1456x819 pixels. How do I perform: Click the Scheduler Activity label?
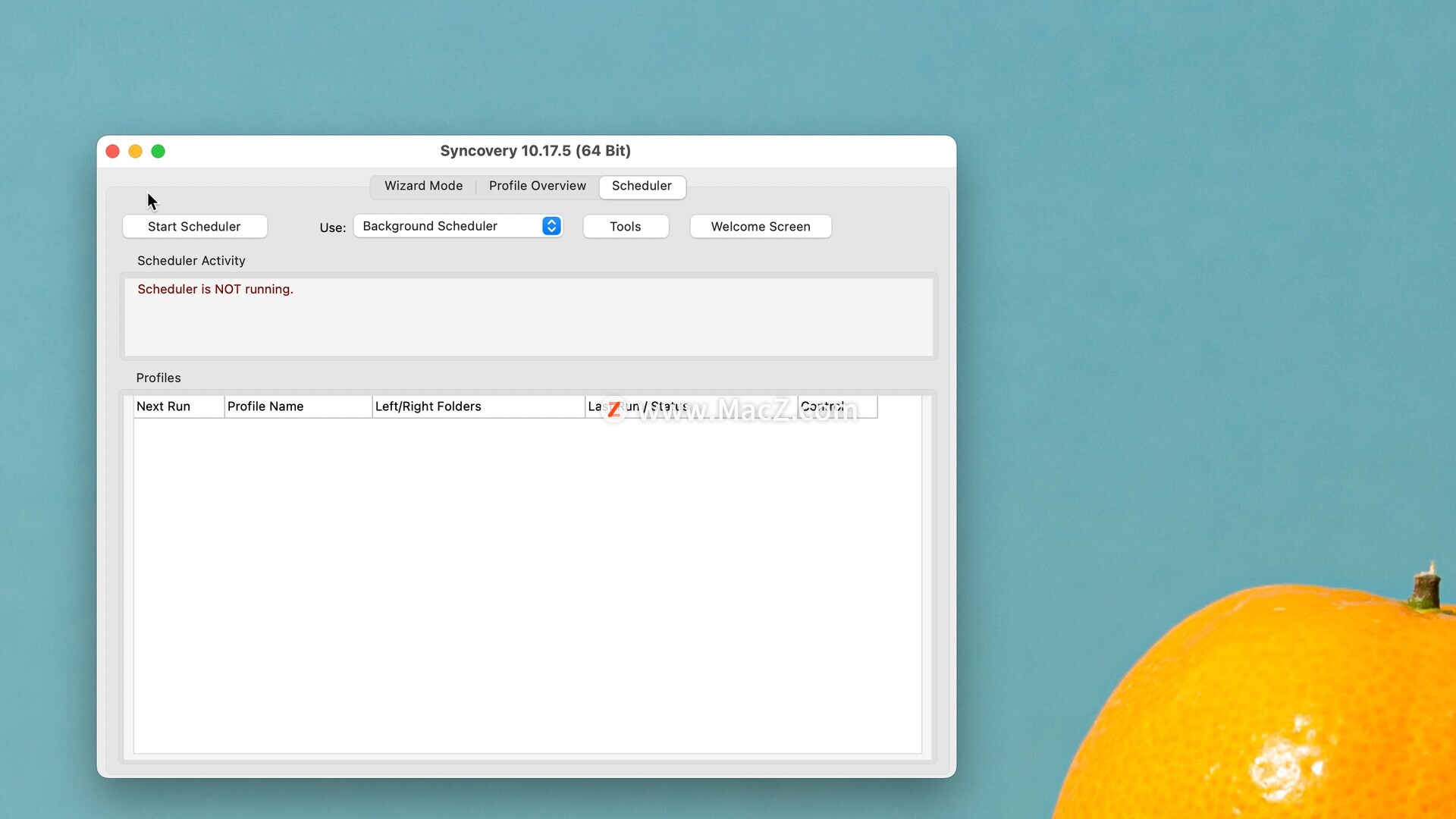pyautogui.click(x=191, y=261)
